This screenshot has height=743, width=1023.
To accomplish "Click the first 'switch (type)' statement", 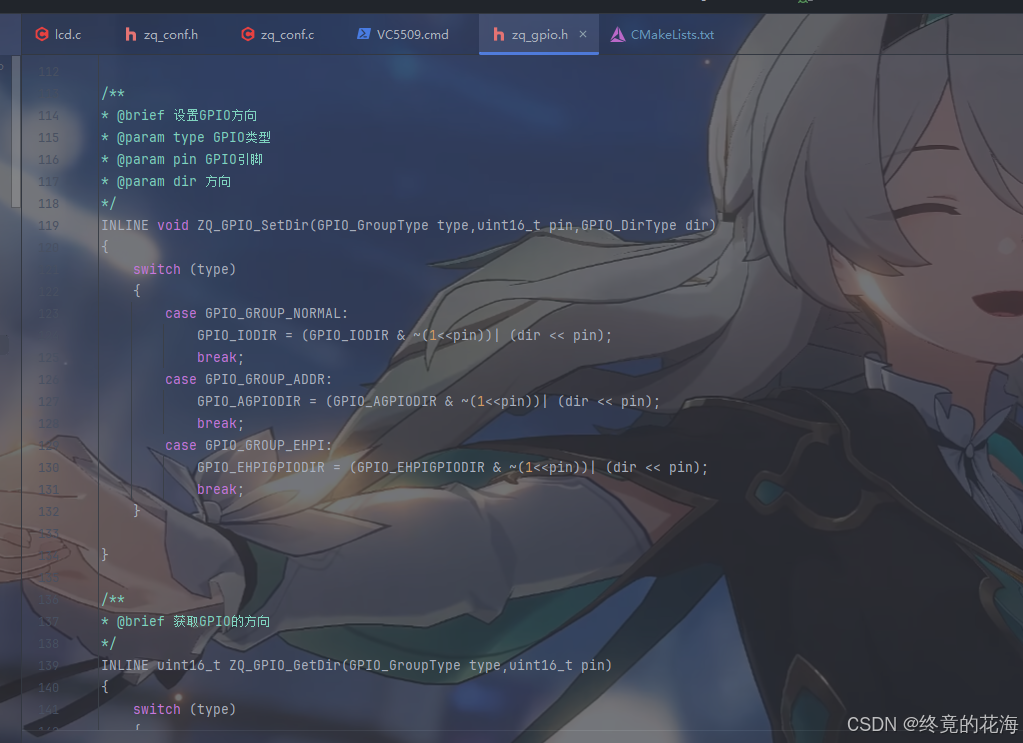I will pos(184,269).
